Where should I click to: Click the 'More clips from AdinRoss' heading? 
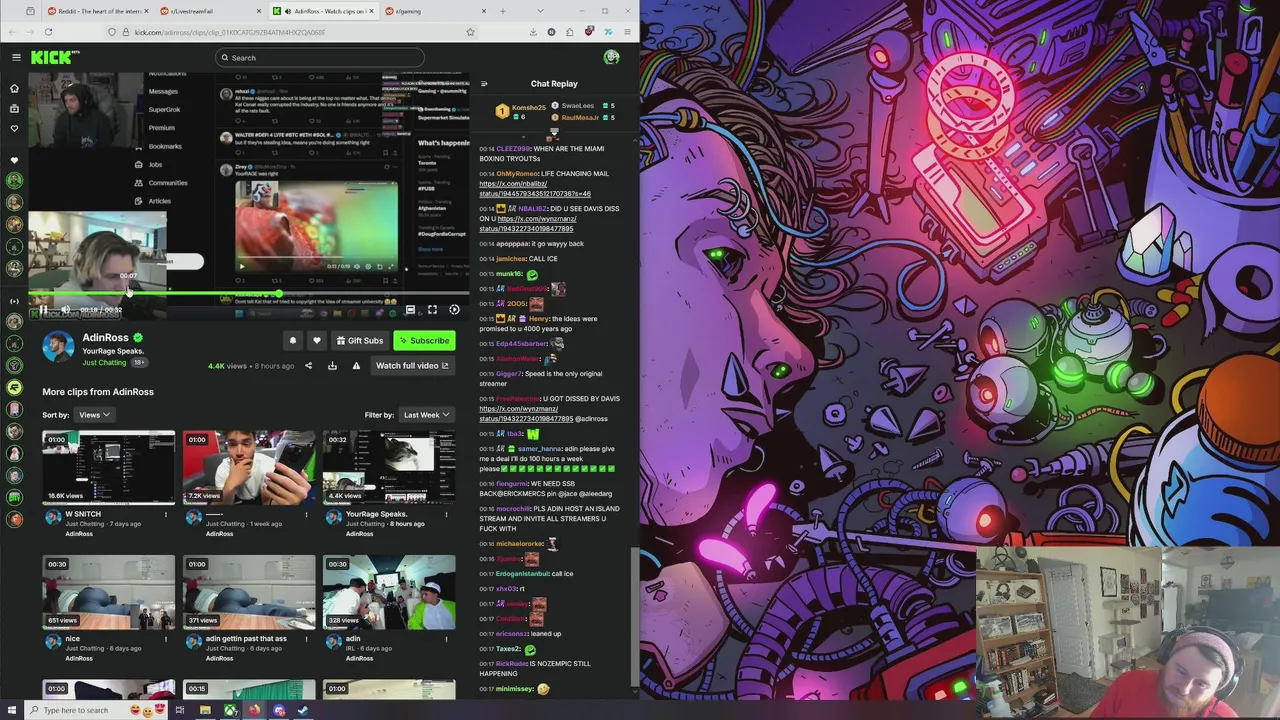click(98, 392)
